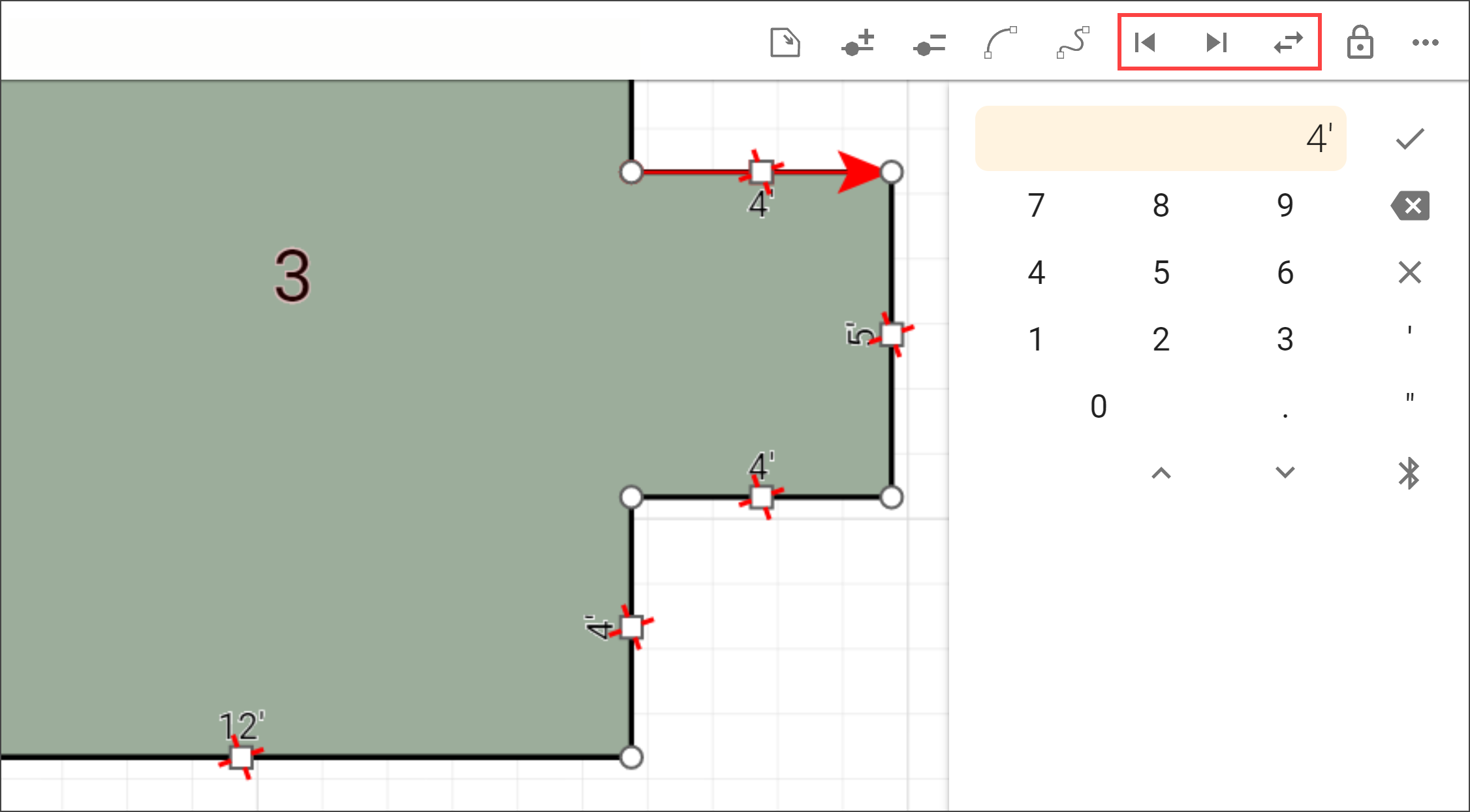This screenshot has height=812, width=1470.
Task: Click the remove point icon in toolbar
Action: pos(930,44)
